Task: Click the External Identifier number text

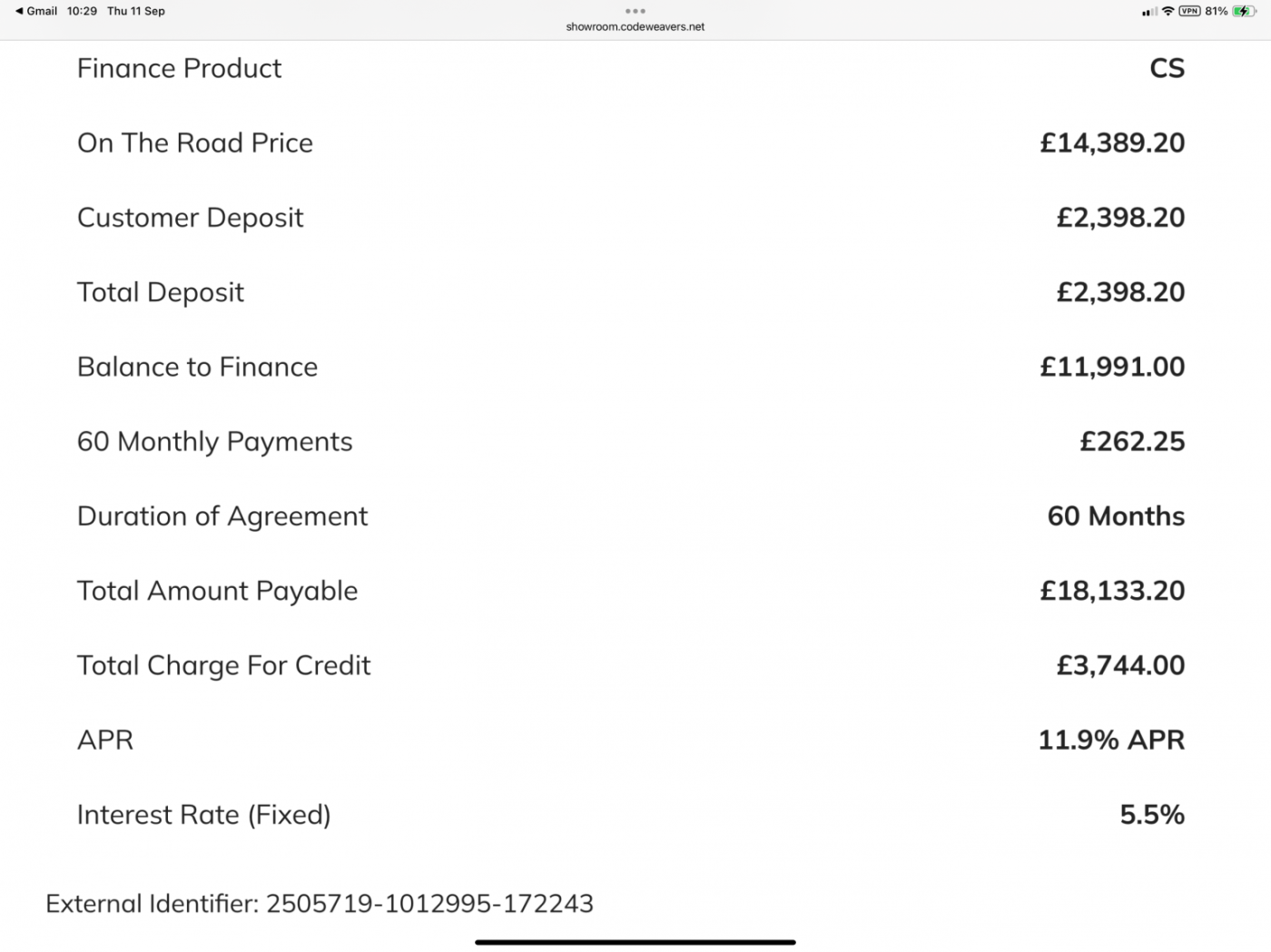Action: coord(429,904)
